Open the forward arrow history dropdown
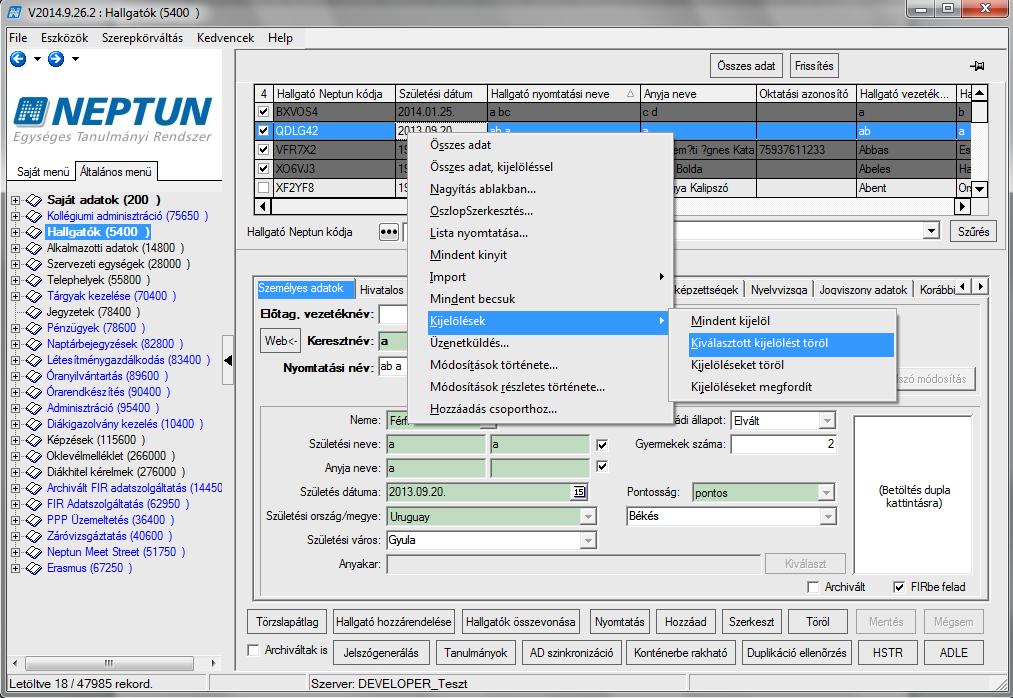Viewport: 1013px width, 698px height. tap(75, 59)
